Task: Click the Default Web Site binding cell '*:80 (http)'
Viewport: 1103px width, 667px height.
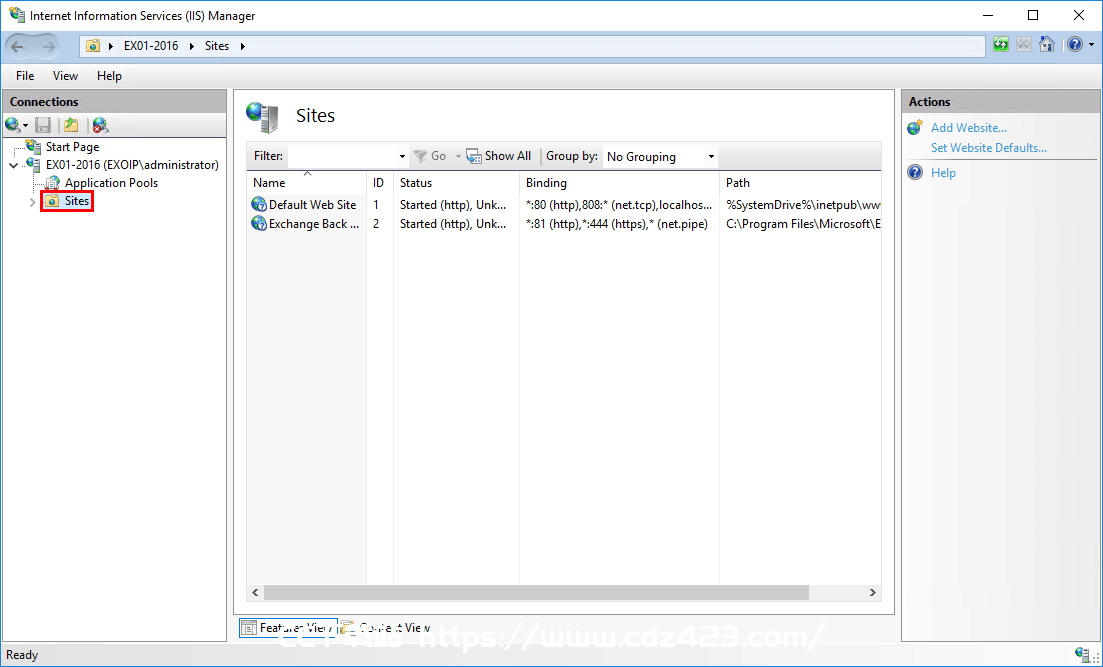Action: click(619, 205)
